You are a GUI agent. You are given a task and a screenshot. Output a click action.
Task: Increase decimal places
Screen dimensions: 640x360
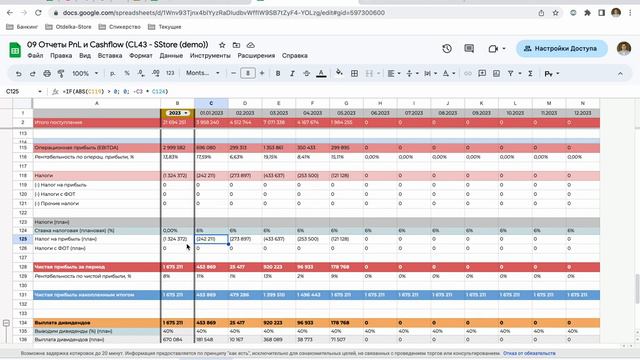click(x=156, y=73)
